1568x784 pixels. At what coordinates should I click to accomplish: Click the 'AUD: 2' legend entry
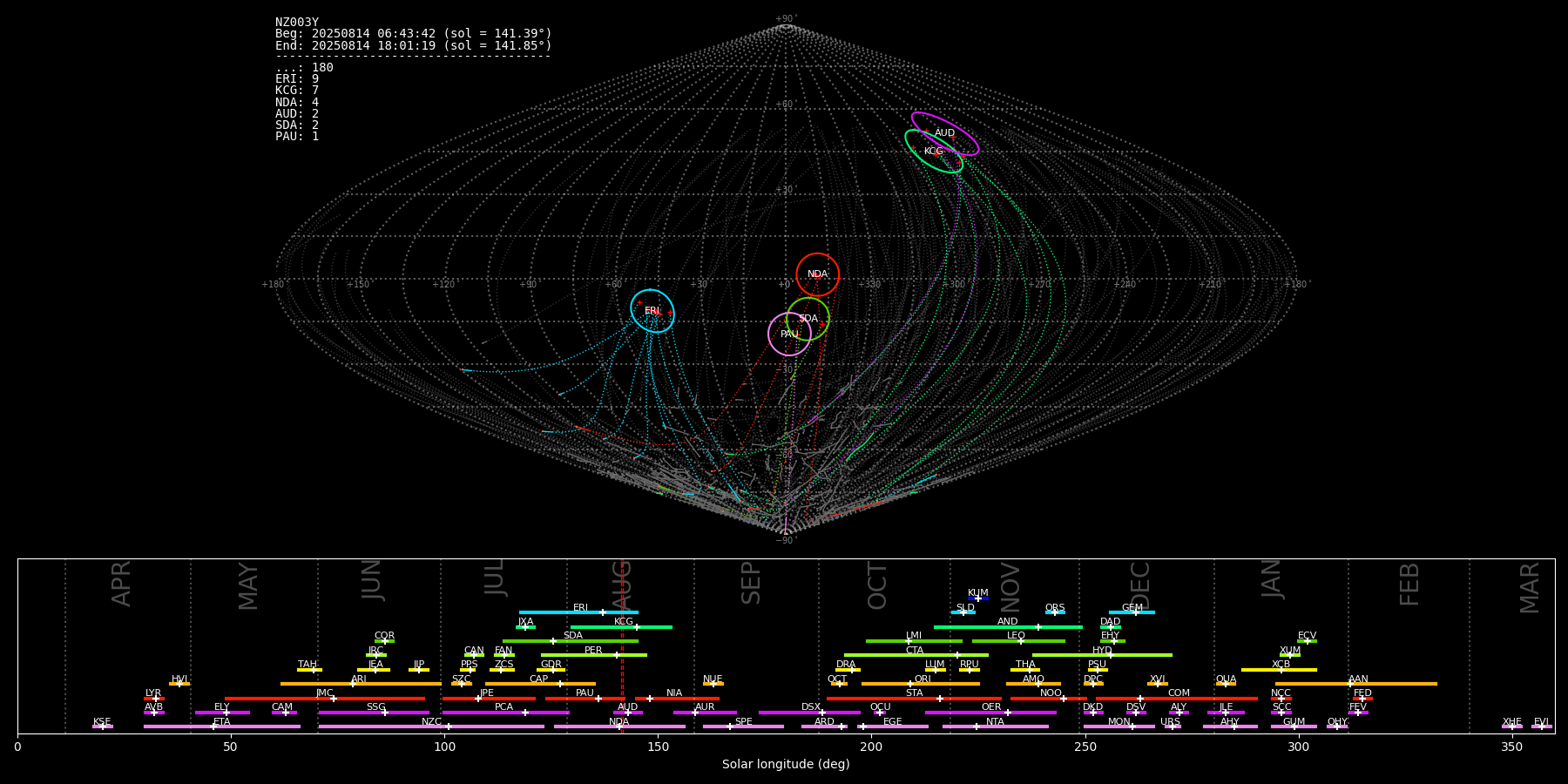click(x=297, y=114)
